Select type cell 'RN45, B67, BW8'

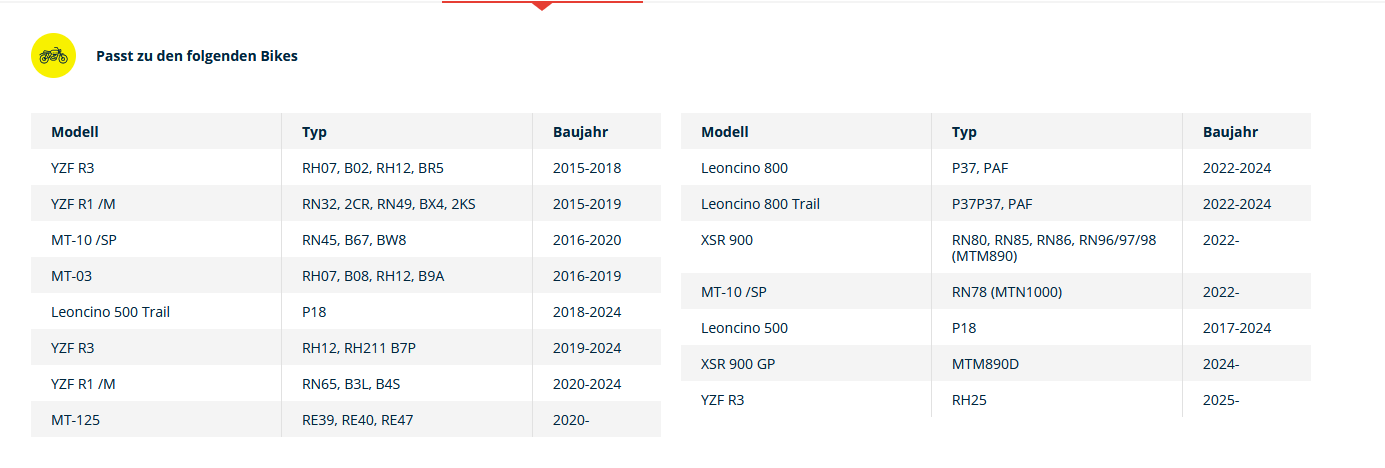tap(354, 240)
